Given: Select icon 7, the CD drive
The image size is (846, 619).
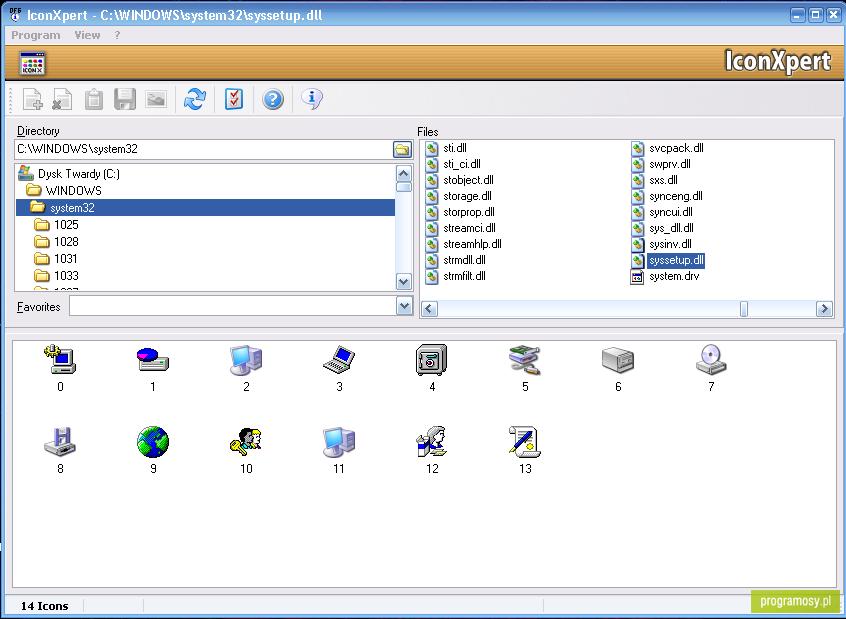Looking at the screenshot, I should pos(711,360).
